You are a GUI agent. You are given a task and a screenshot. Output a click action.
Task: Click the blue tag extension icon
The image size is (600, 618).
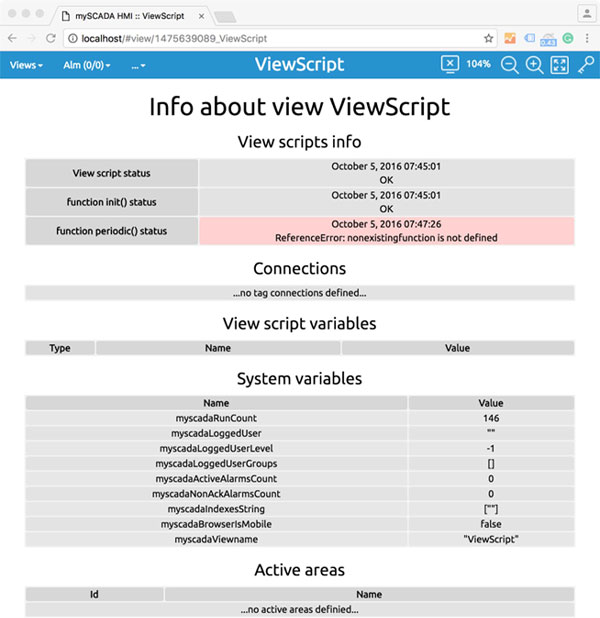(x=529, y=38)
